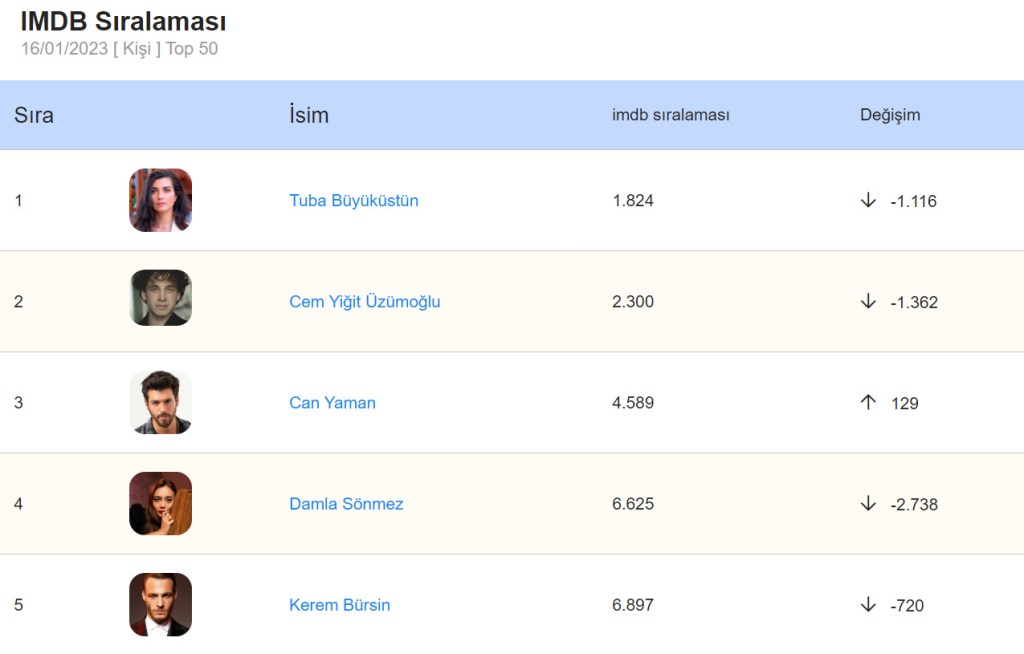
Task: Click the up arrow next to 129
Action: tap(868, 402)
